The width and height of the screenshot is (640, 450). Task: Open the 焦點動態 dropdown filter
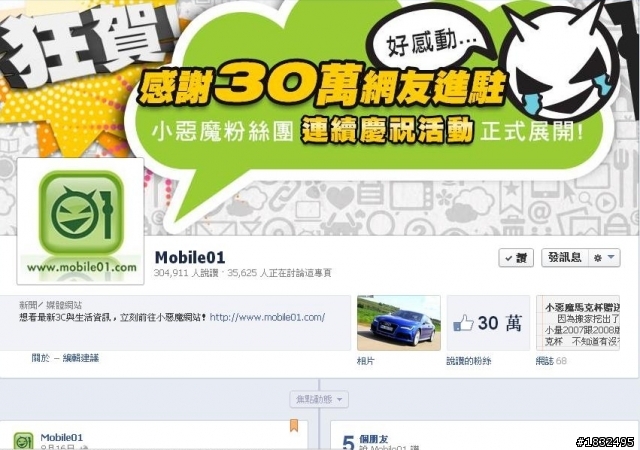click(x=319, y=399)
